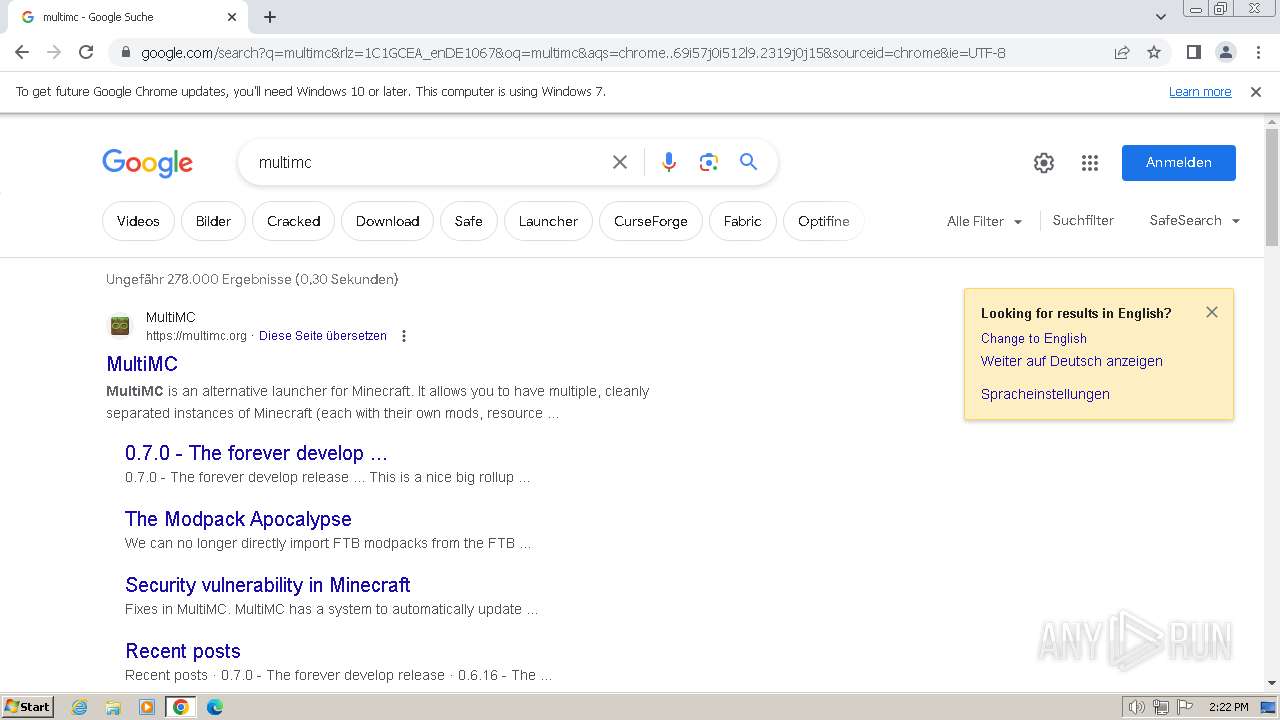The image size is (1280, 720).
Task: Open the MultiMC result title link
Action: [x=142, y=364]
